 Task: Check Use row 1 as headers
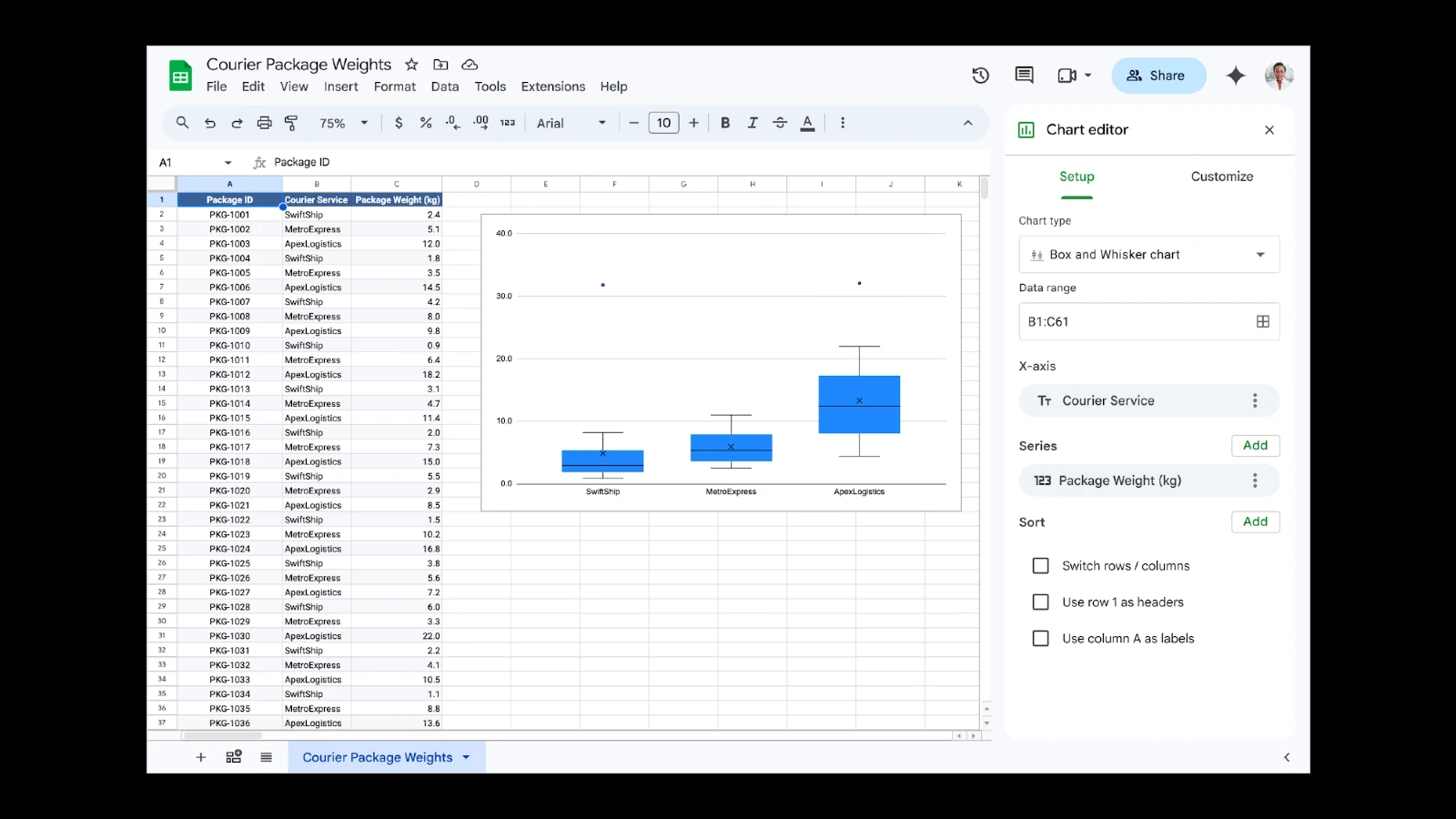[1041, 602]
